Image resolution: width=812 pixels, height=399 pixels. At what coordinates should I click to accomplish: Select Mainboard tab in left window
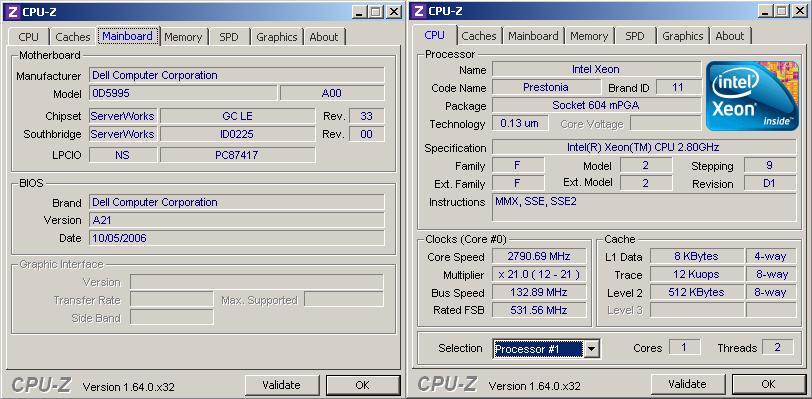tap(127, 36)
